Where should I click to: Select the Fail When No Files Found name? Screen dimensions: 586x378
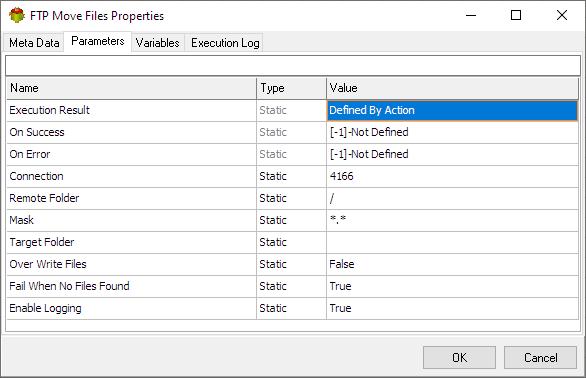point(131,287)
